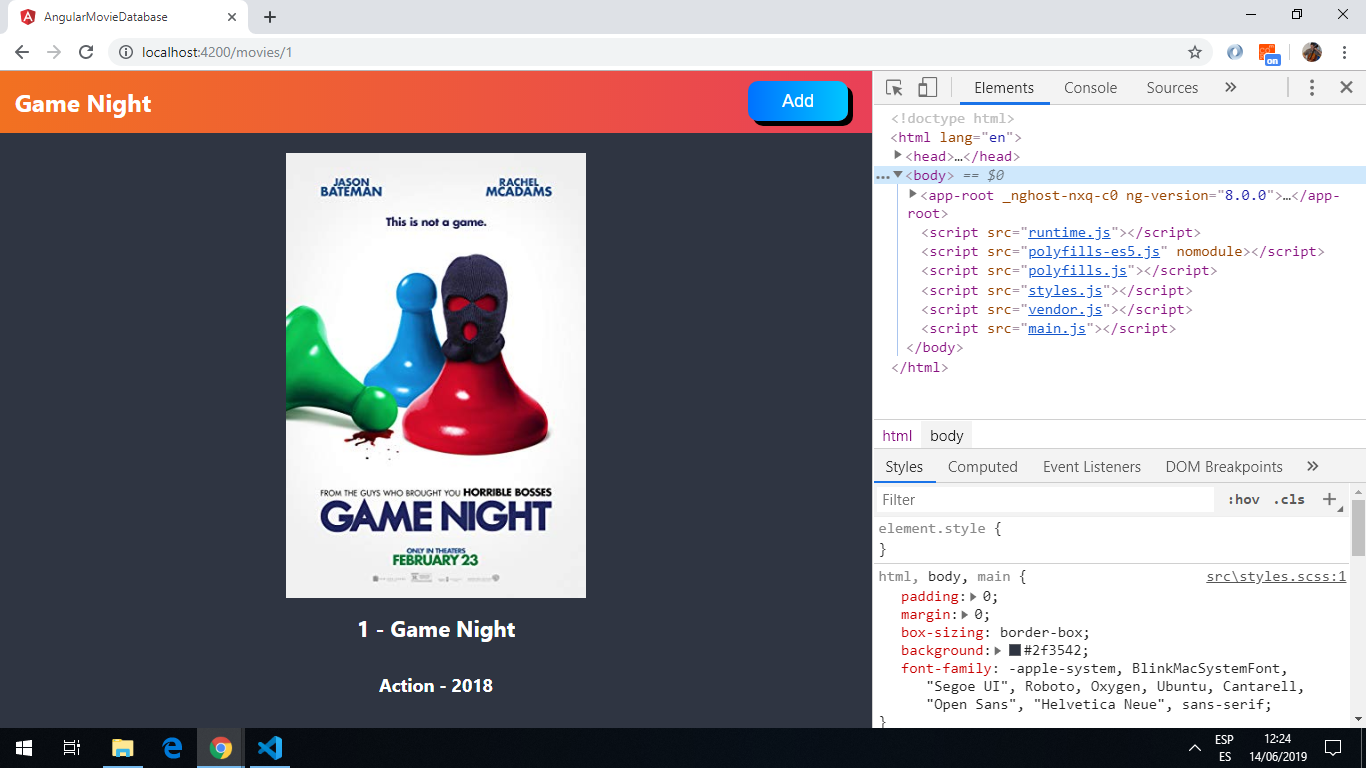Open the DevTools customize menu (three dots)
The height and width of the screenshot is (768, 1366).
[1312, 88]
